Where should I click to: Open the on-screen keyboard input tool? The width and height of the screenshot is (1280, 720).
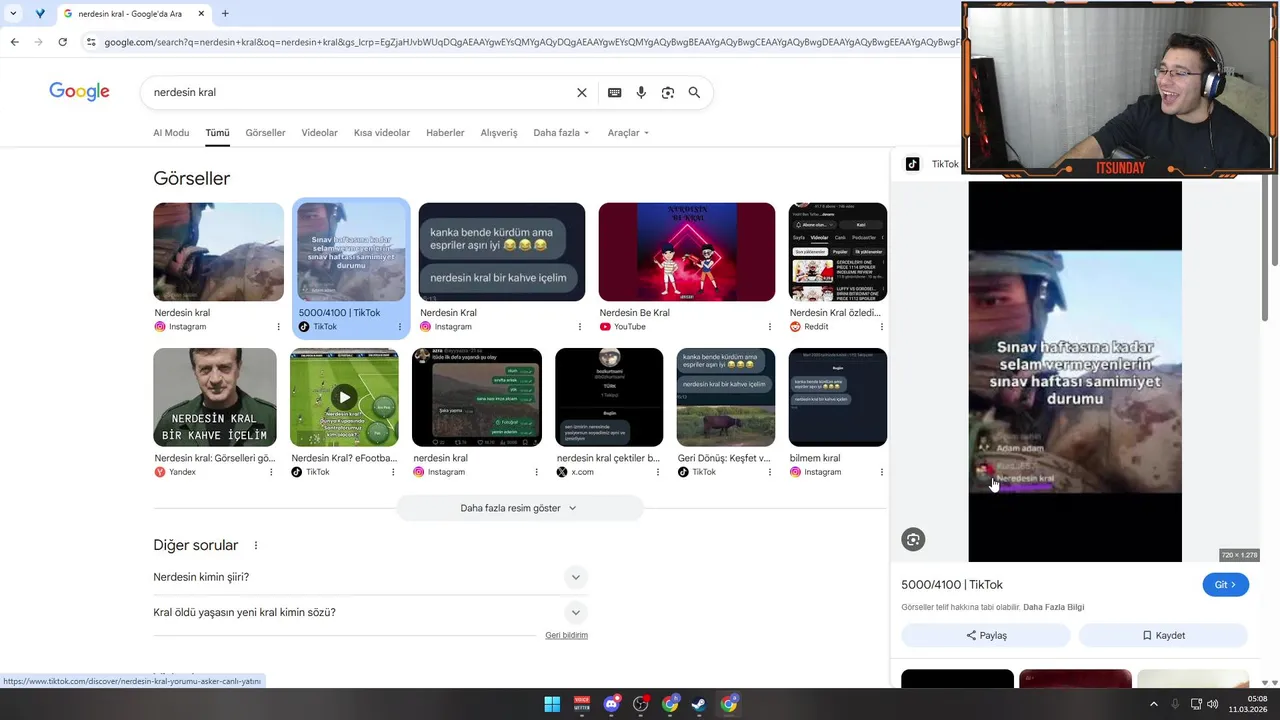tap(614, 93)
